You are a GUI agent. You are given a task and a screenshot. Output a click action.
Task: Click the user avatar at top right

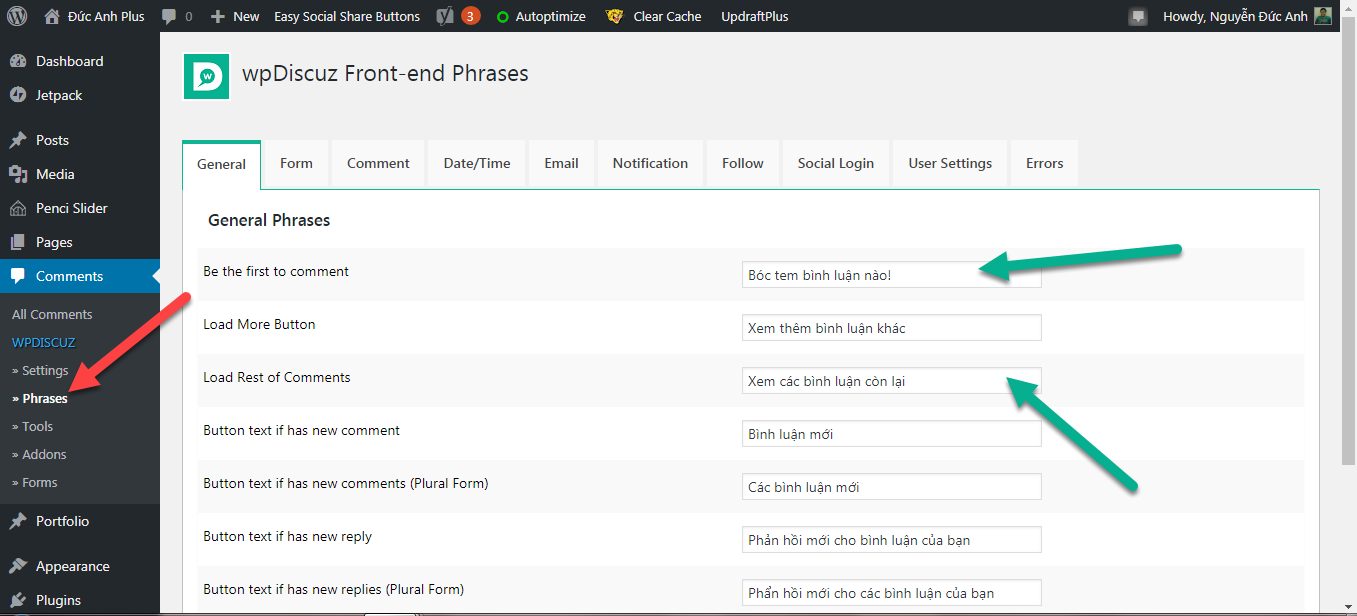(1322, 16)
